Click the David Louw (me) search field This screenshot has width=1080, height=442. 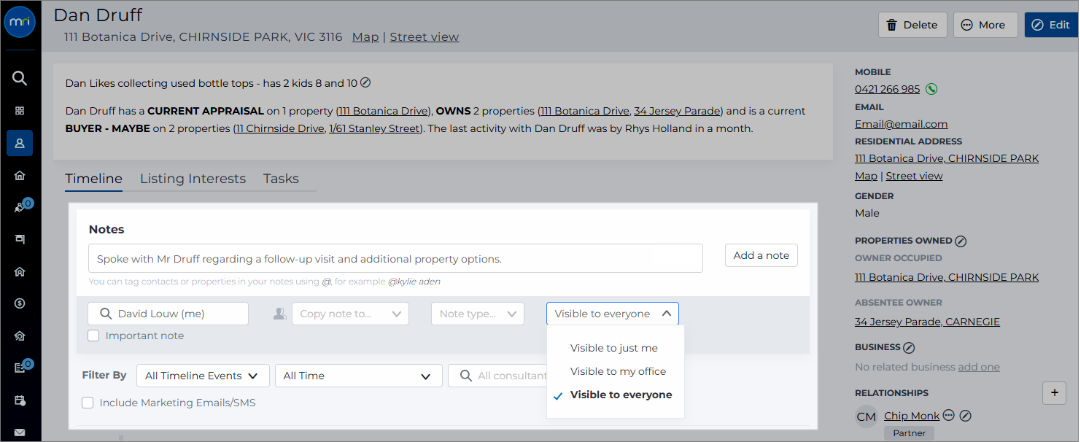click(168, 314)
